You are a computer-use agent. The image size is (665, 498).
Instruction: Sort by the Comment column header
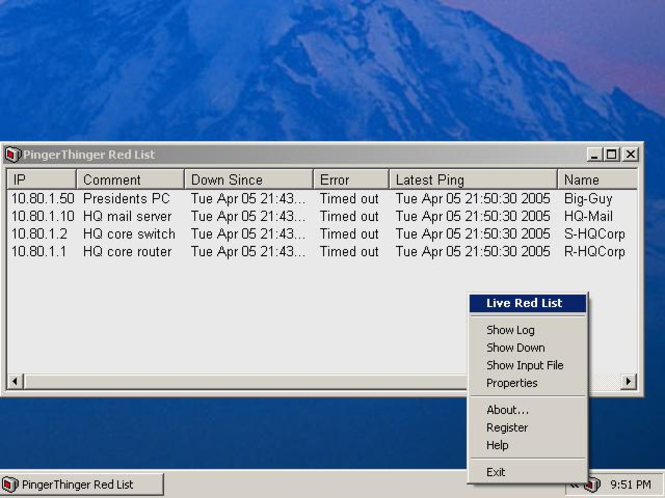pyautogui.click(x=131, y=179)
